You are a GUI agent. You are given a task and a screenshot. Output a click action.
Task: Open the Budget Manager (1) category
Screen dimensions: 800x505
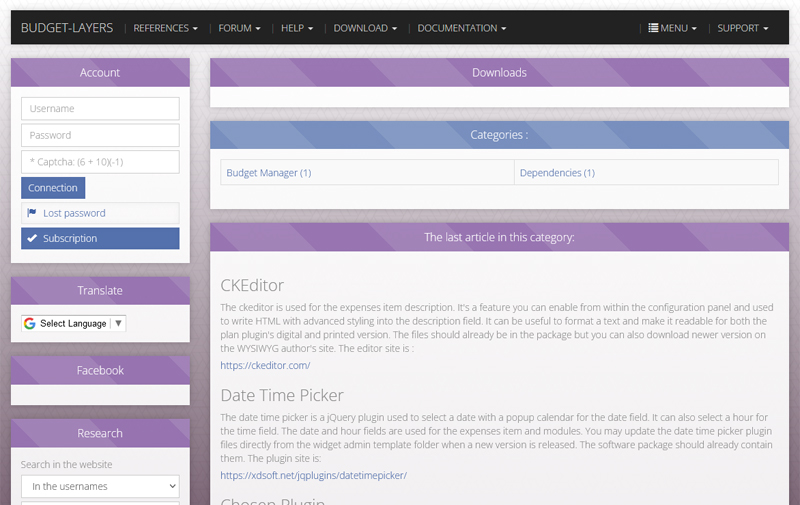[269, 173]
